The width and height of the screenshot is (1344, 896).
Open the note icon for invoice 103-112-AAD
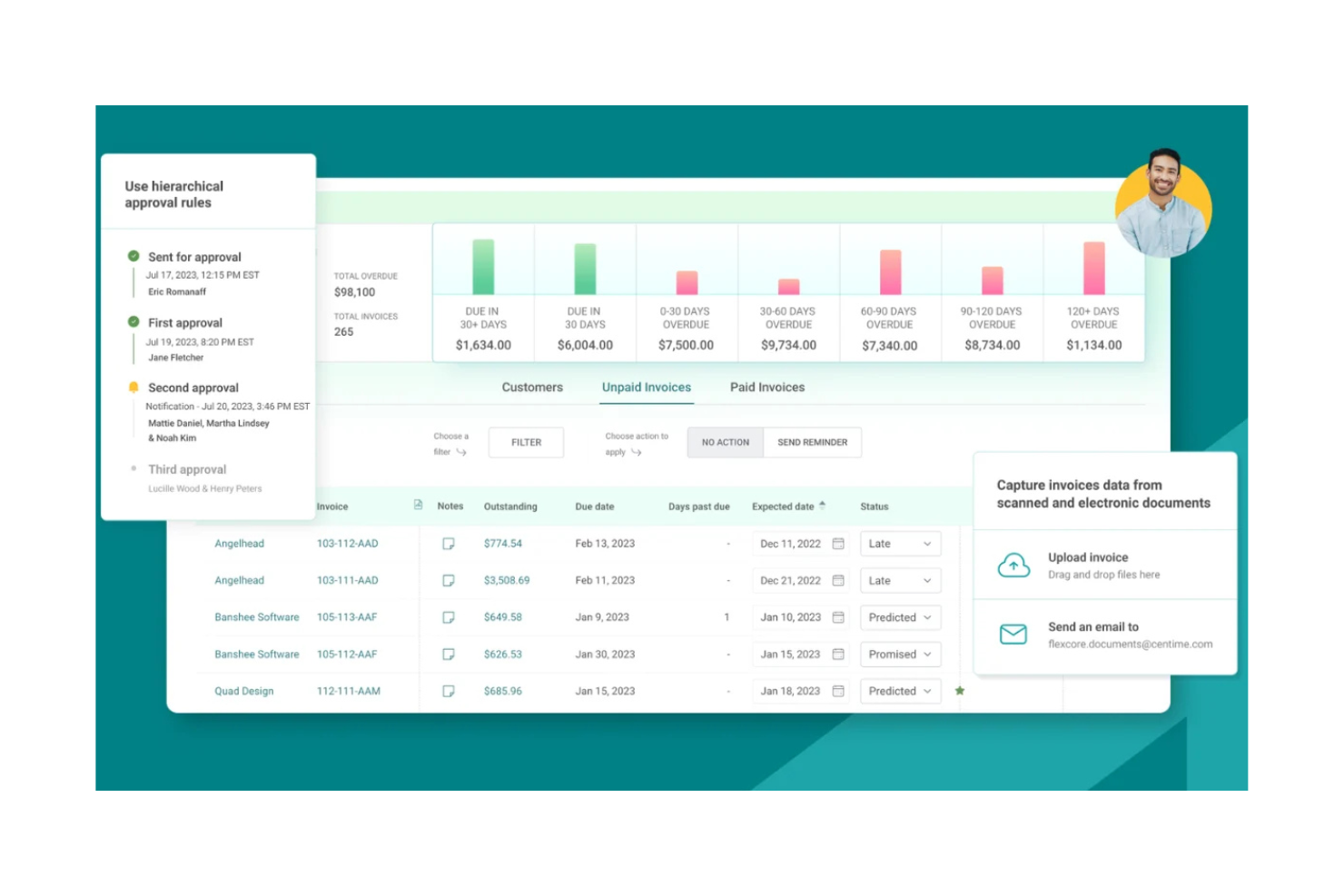pyautogui.click(x=448, y=543)
